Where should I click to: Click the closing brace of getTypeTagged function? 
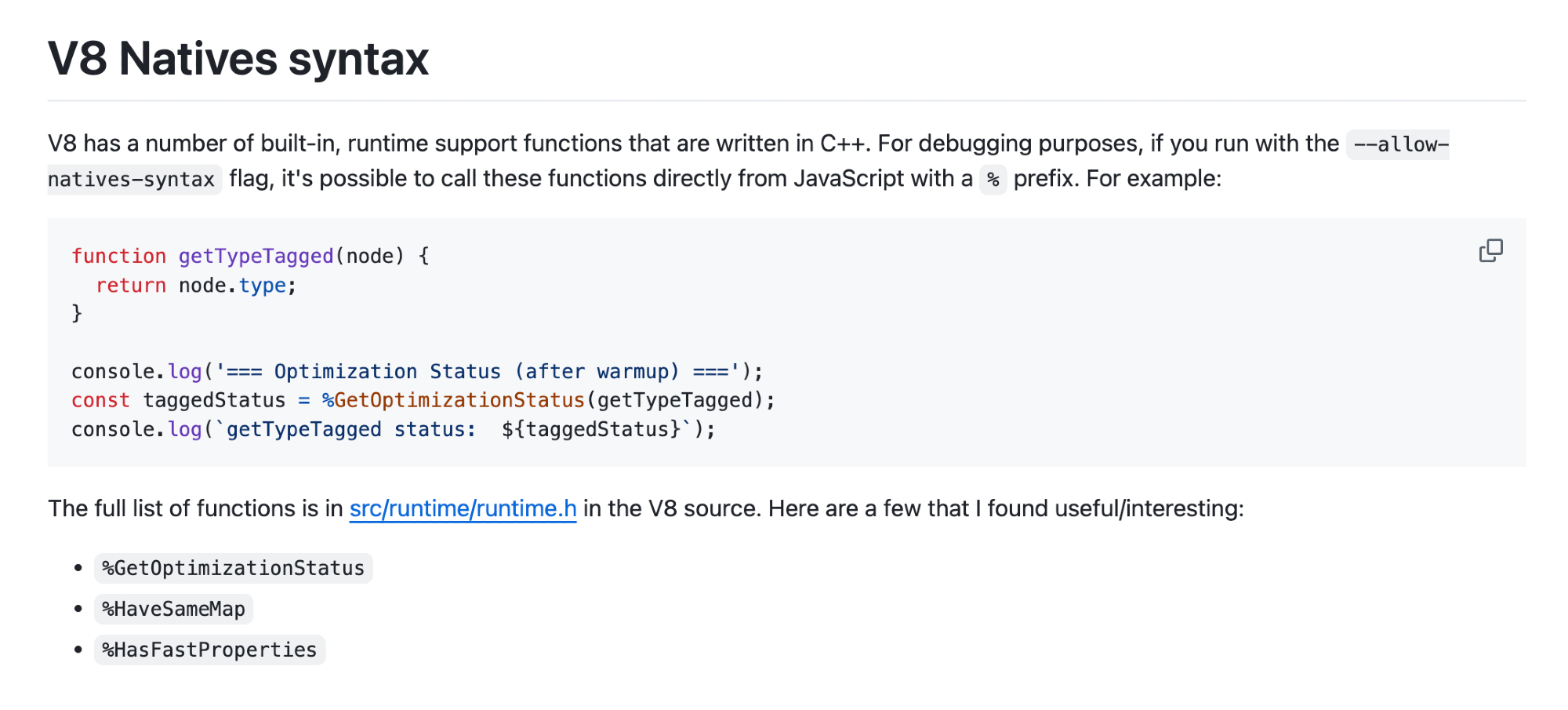[77, 314]
